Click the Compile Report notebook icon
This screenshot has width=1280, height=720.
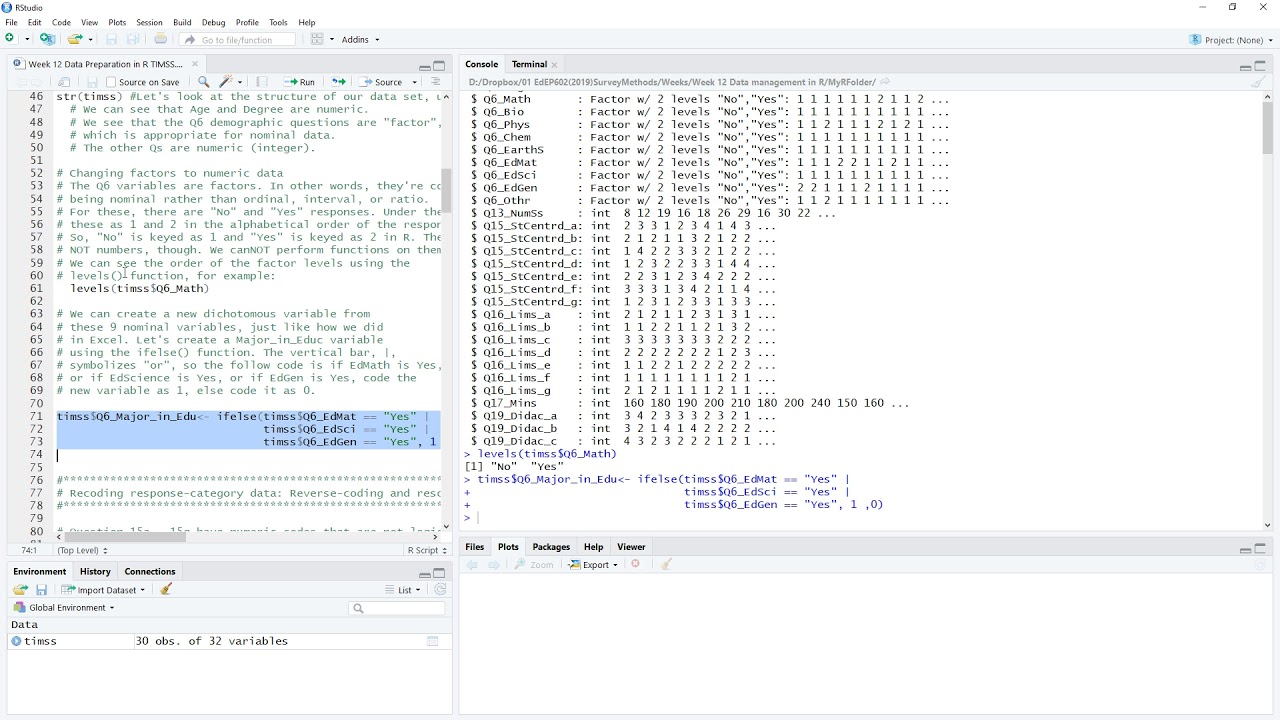tap(261, 82)
